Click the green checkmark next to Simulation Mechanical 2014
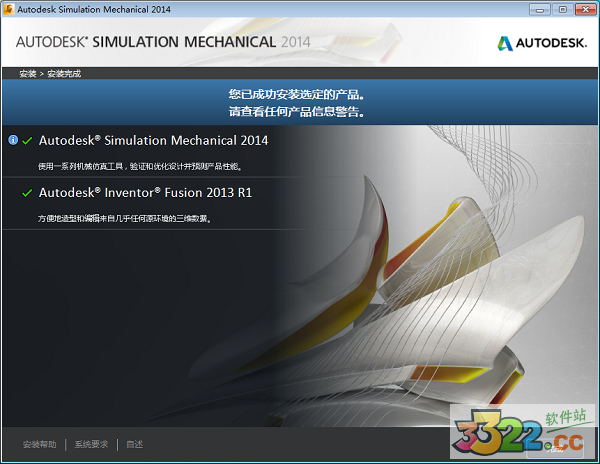This screenshot has width=600, height=464. click(27, 141)
